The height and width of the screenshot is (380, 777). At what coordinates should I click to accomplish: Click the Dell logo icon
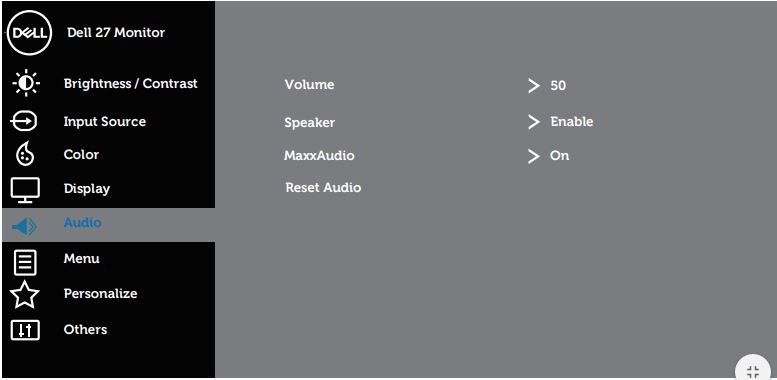pyautogui.click(x=29, y=33)
